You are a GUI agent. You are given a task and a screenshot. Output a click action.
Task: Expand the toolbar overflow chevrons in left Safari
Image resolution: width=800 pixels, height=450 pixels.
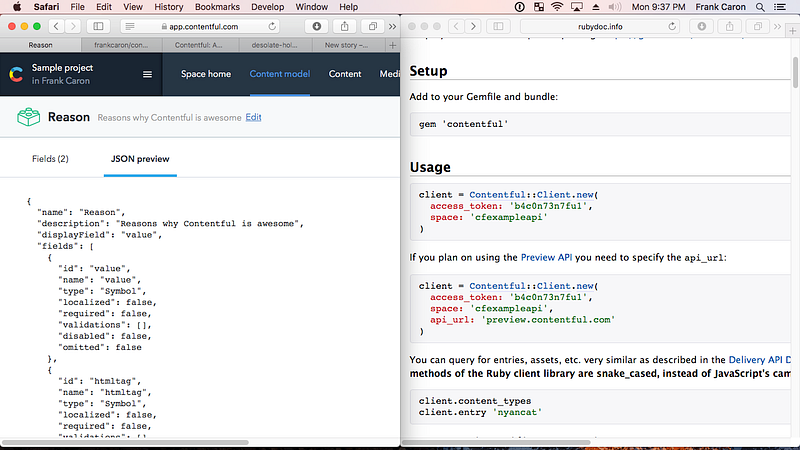click(390, 25)
